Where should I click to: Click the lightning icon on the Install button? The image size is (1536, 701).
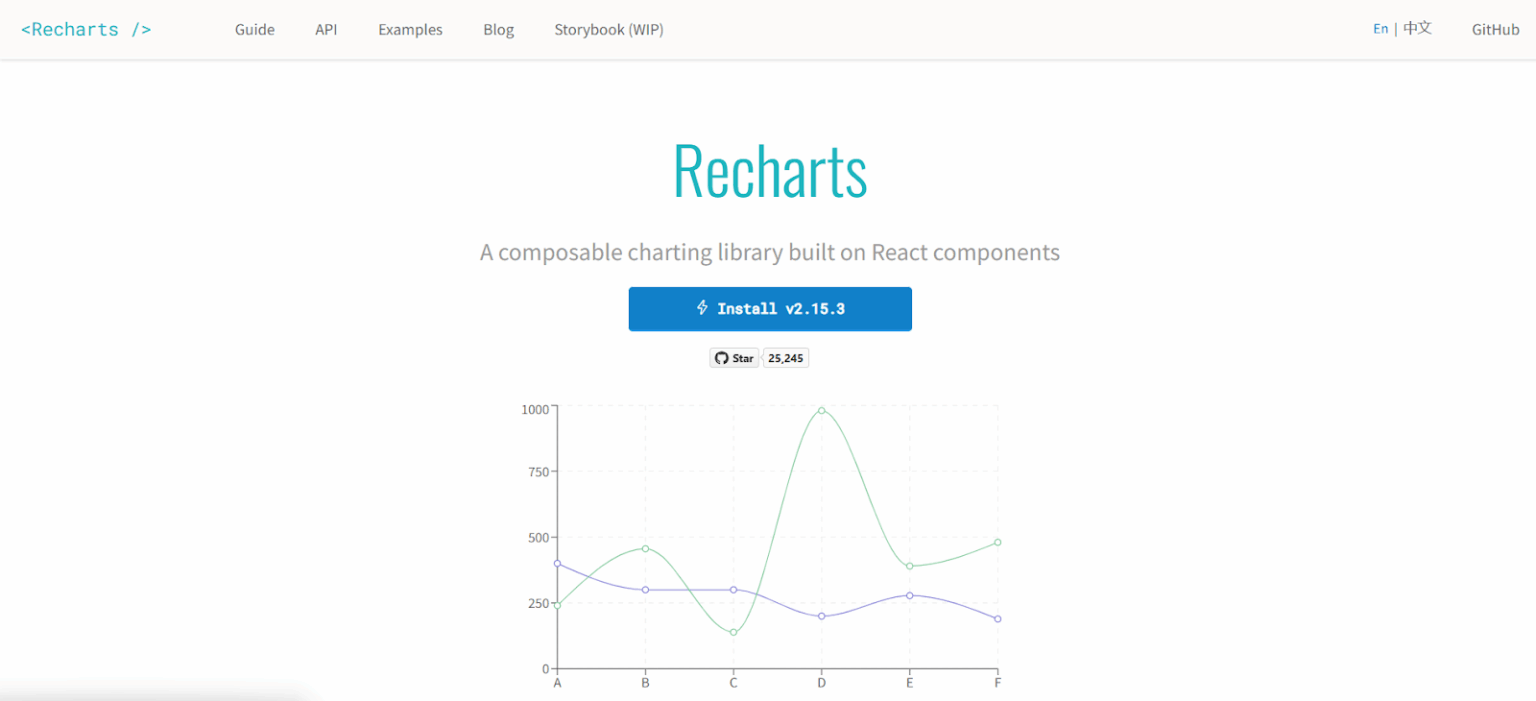pos(705,308)
